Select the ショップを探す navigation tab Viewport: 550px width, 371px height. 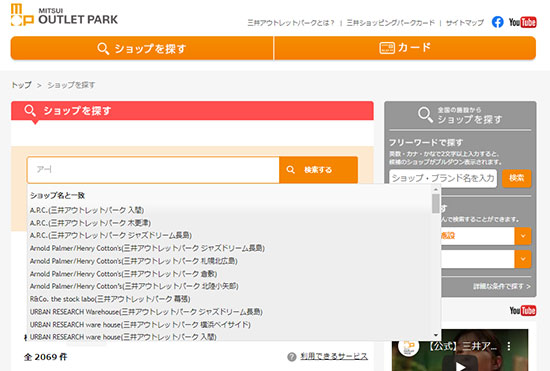(142, 48)
